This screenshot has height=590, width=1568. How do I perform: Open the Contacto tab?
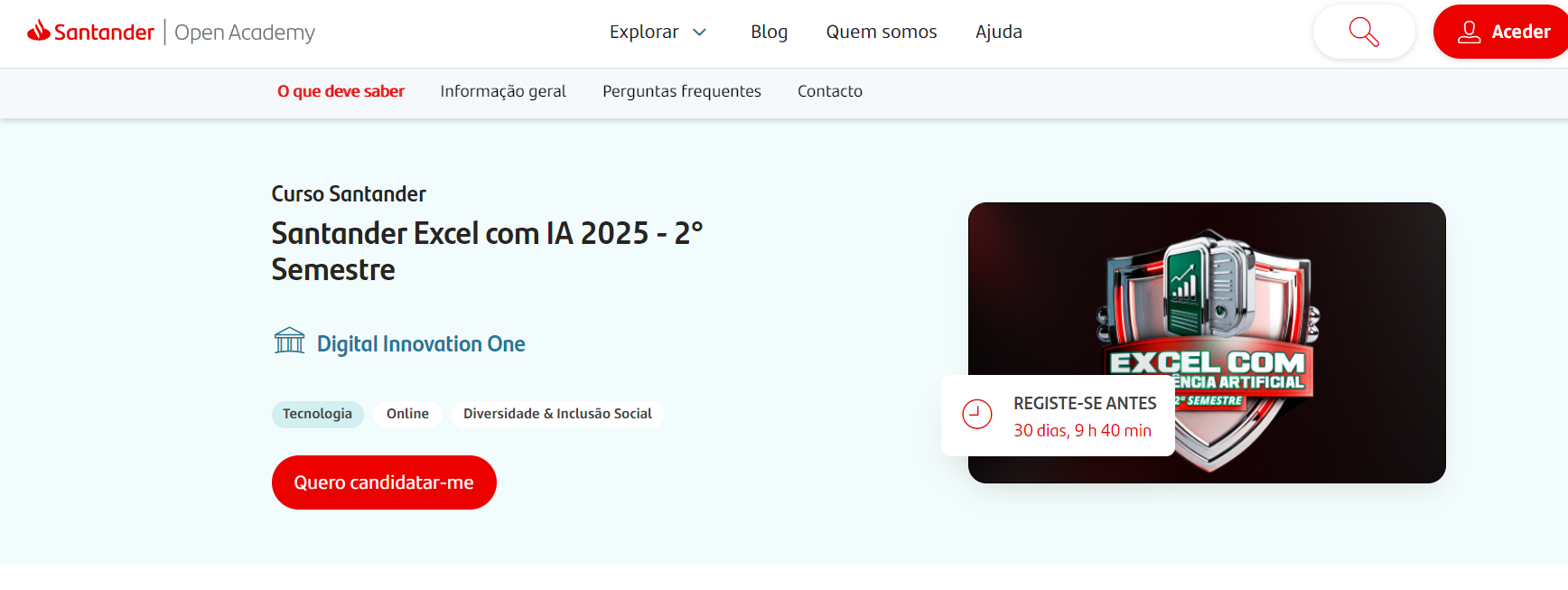829,91
